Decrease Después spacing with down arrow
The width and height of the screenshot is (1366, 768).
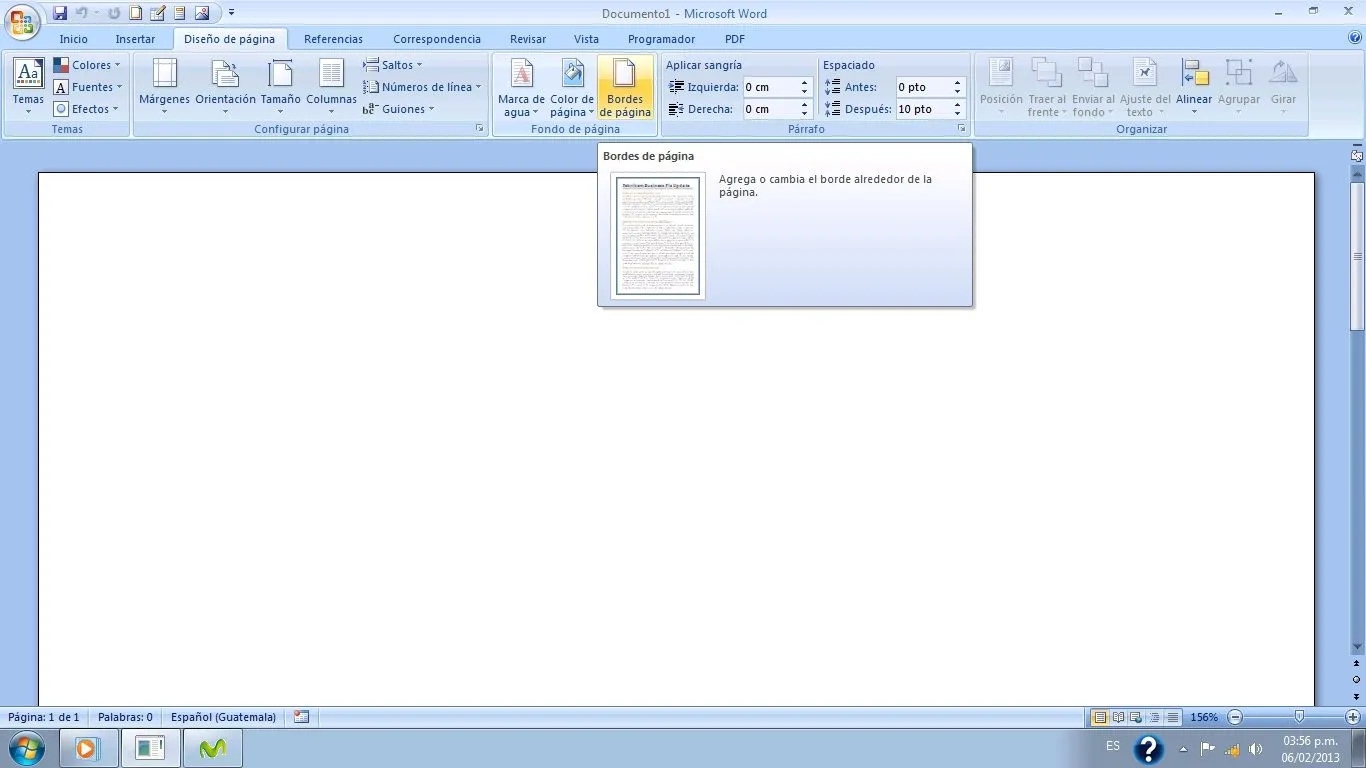(x=958, y=114)
